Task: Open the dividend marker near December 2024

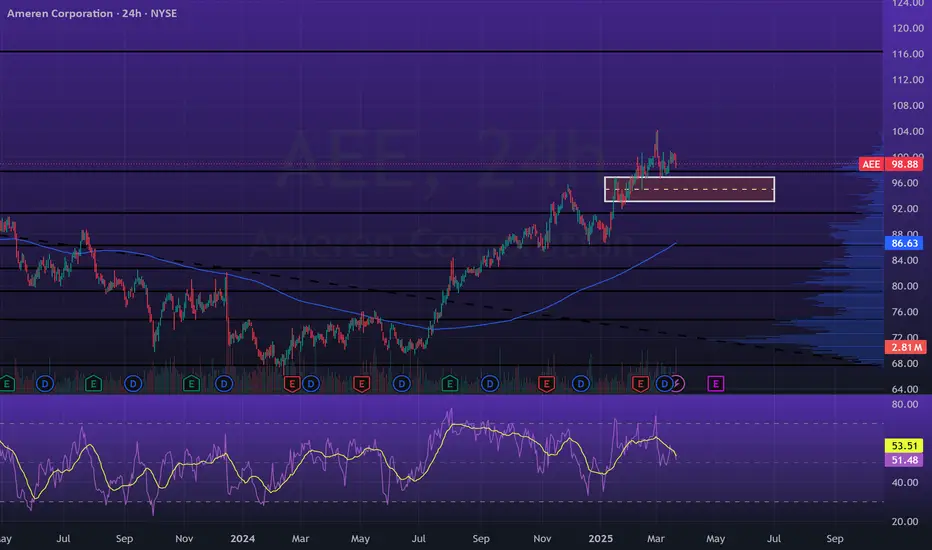Action: (581, 384)
